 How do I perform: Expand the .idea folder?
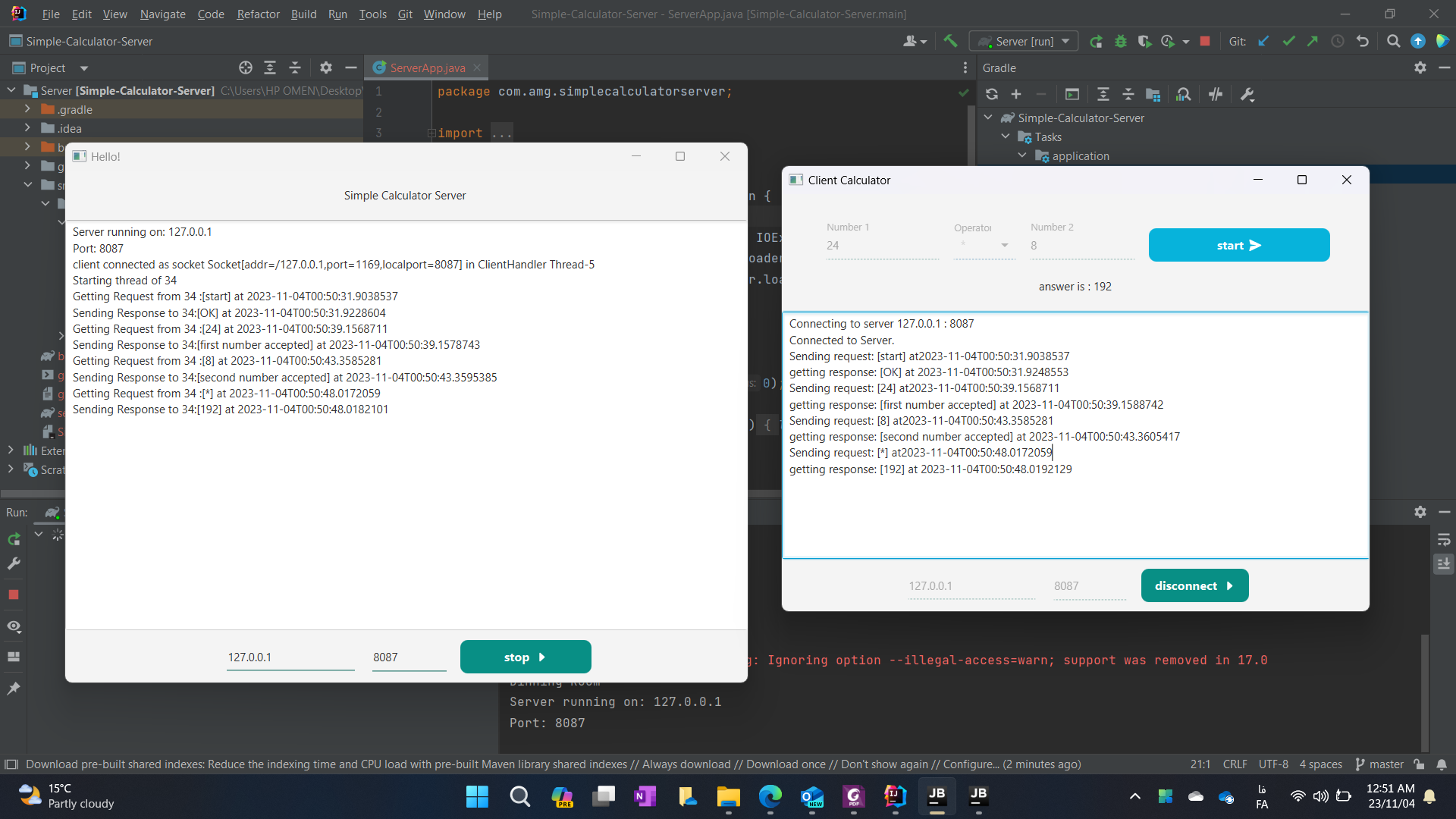tap(27, 128)
